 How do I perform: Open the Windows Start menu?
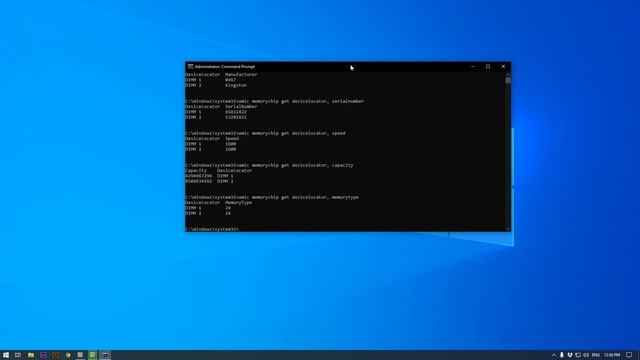pyautogui.click(x=6, y=355)
